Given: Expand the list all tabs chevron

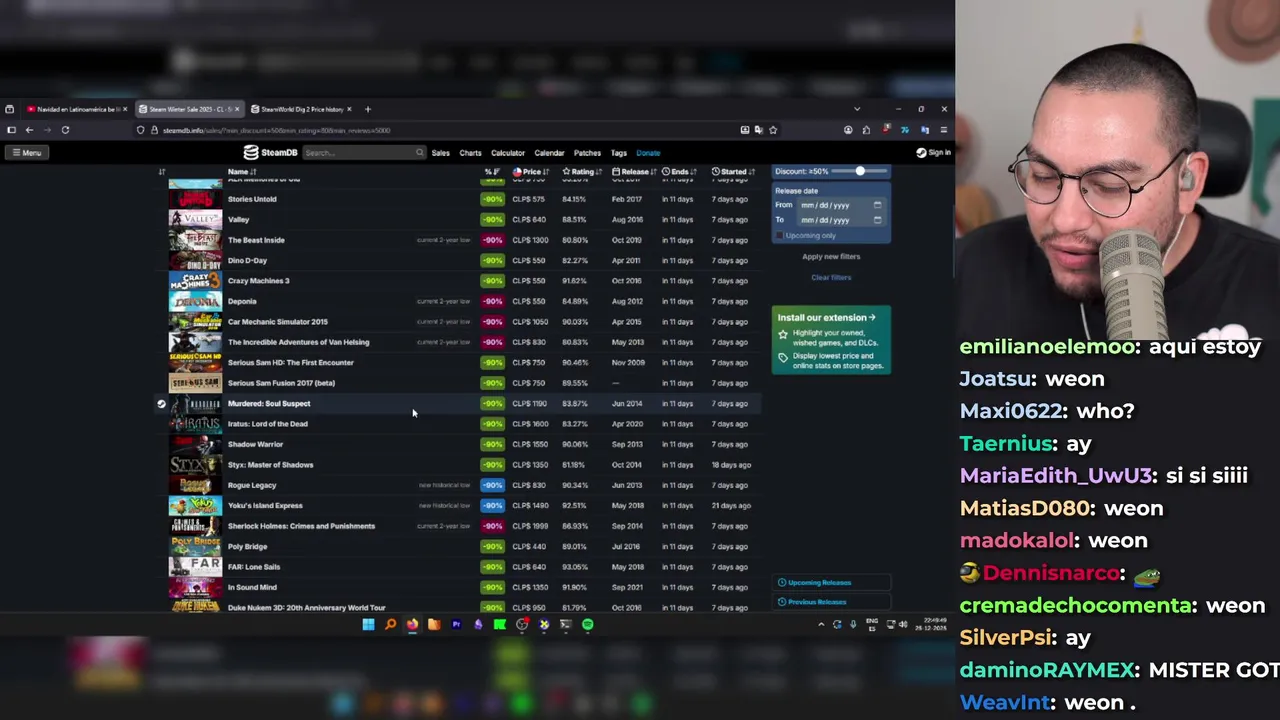Looking at the screenshot, I should click(856, 109).
